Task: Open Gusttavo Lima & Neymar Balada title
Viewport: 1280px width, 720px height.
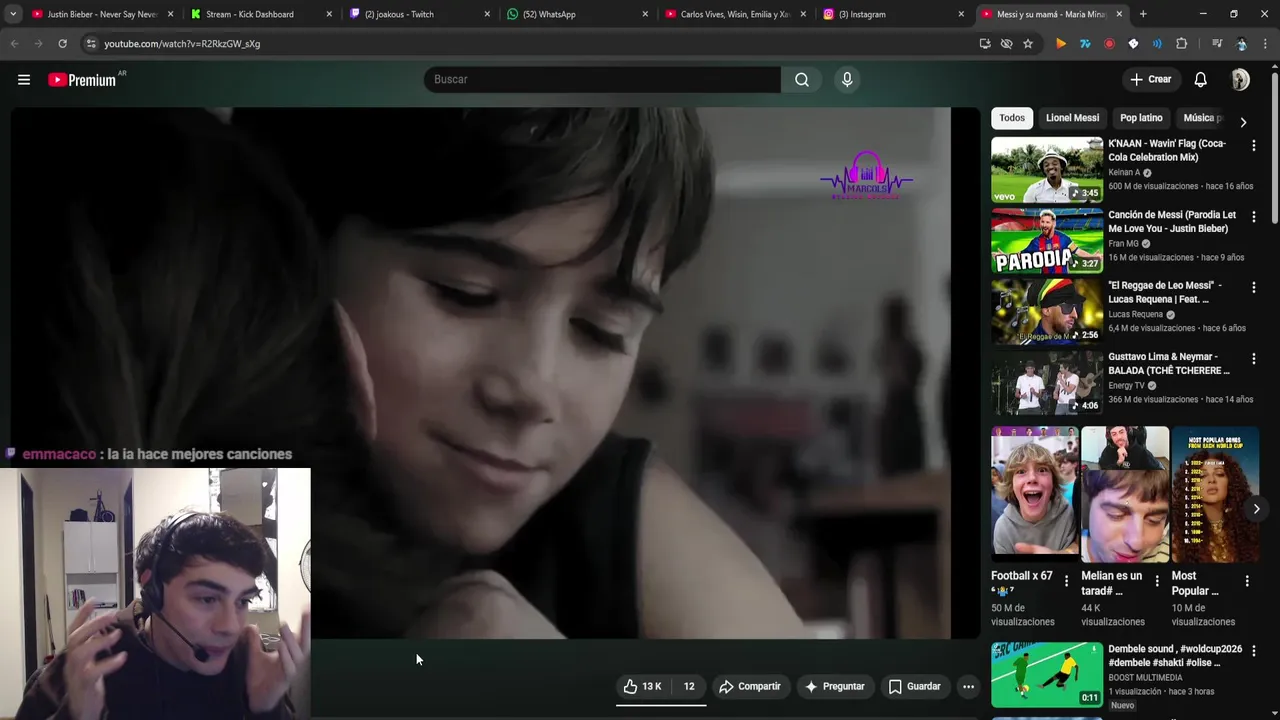Action: click(x=1169, y=363)
